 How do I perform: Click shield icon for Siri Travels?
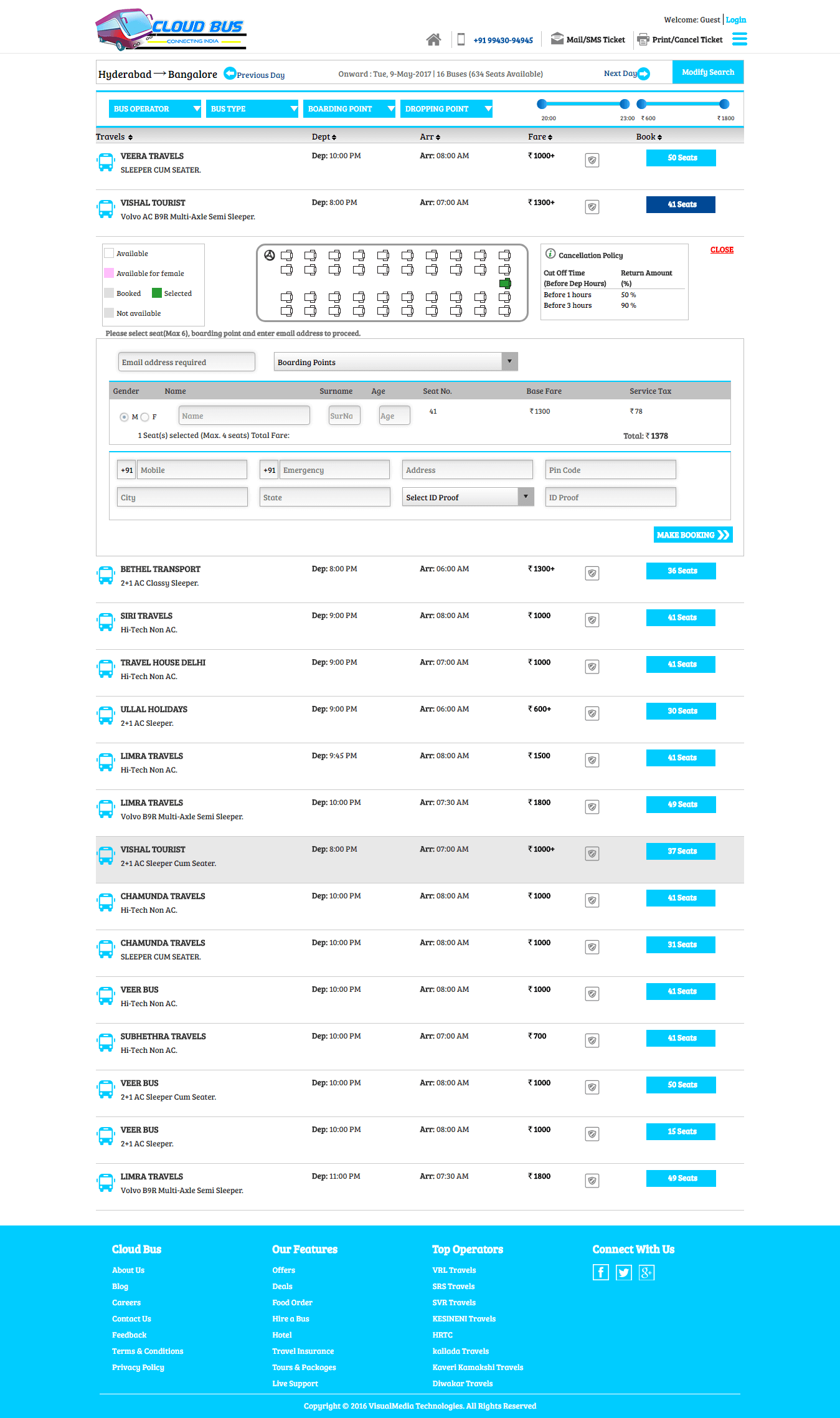[x=592, y=620]
